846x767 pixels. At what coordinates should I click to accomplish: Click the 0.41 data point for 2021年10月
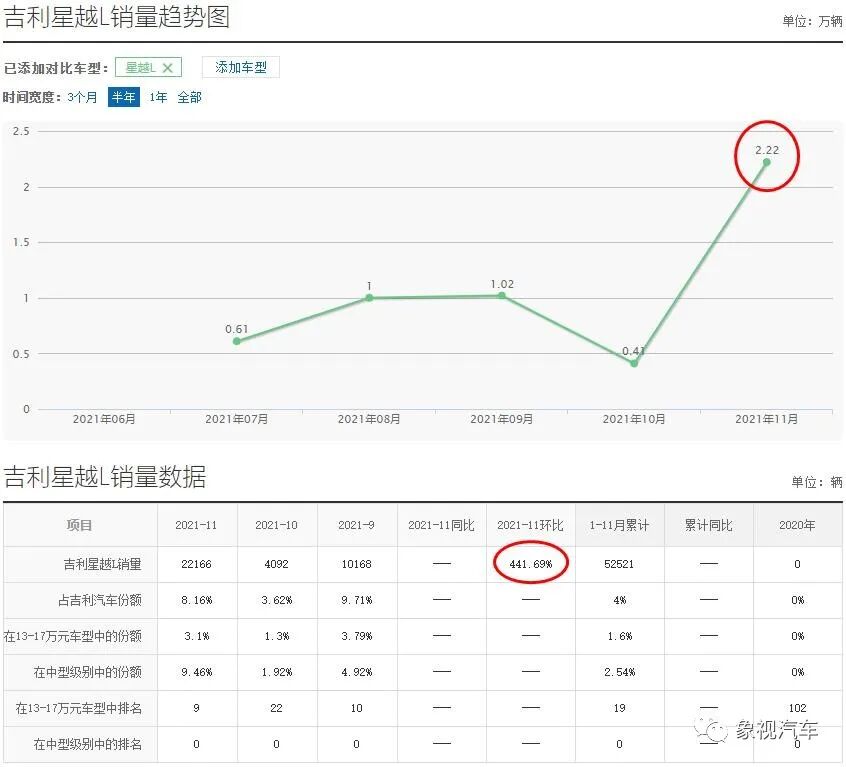click(634, 364)
